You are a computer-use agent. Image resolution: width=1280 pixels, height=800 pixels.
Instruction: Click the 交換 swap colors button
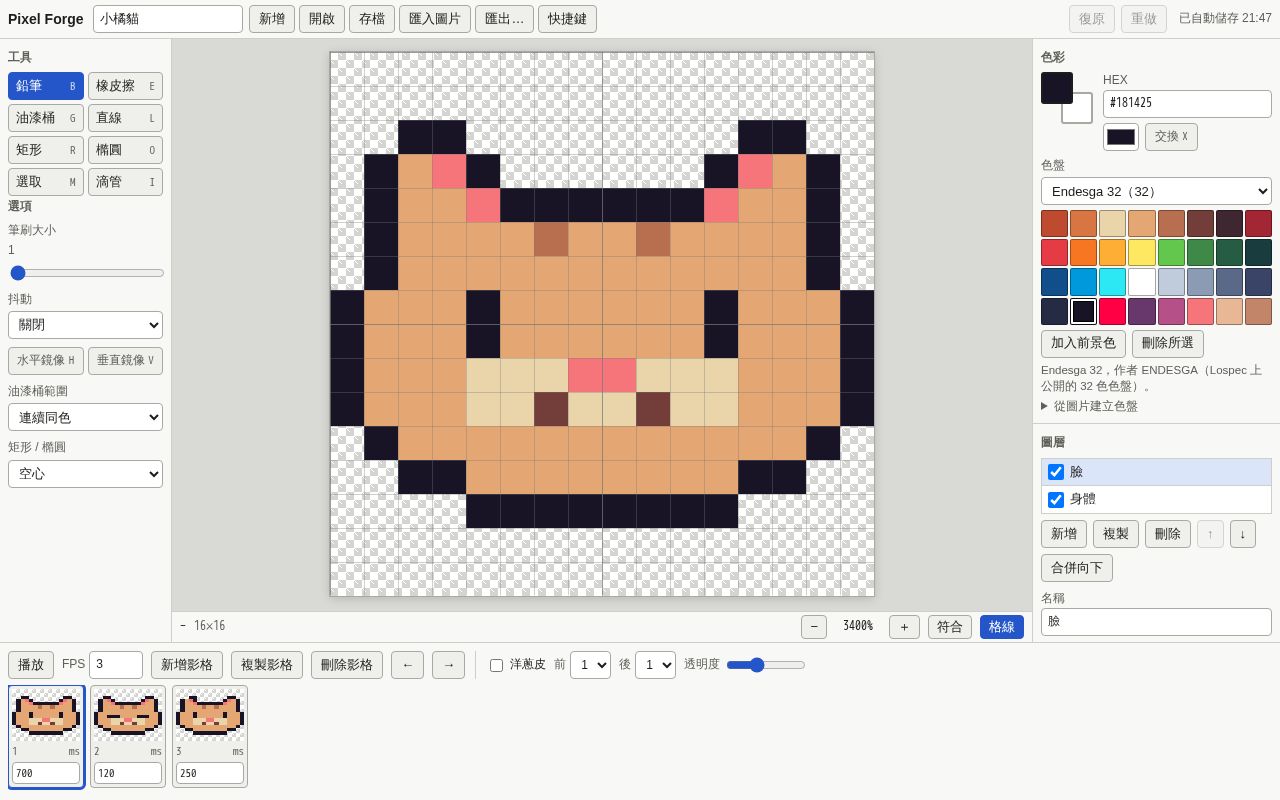point(1171,137)
